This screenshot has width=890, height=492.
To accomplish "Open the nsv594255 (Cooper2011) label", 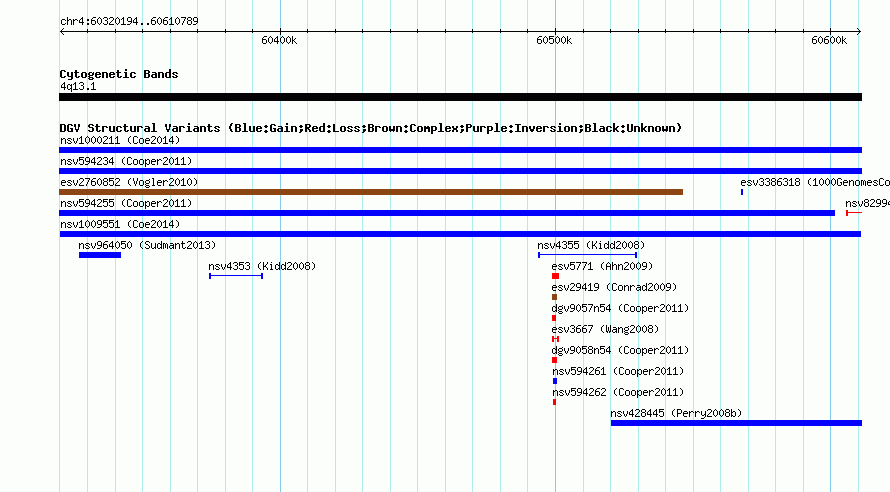I will pyautogui.click(x=126, y=203).
